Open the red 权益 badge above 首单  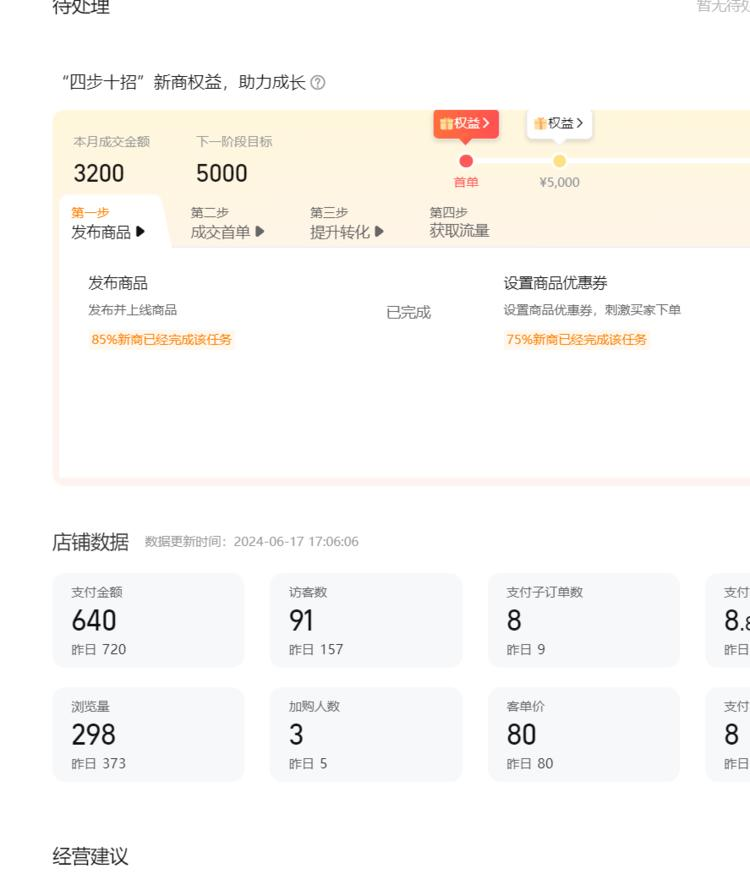point(466,123)
